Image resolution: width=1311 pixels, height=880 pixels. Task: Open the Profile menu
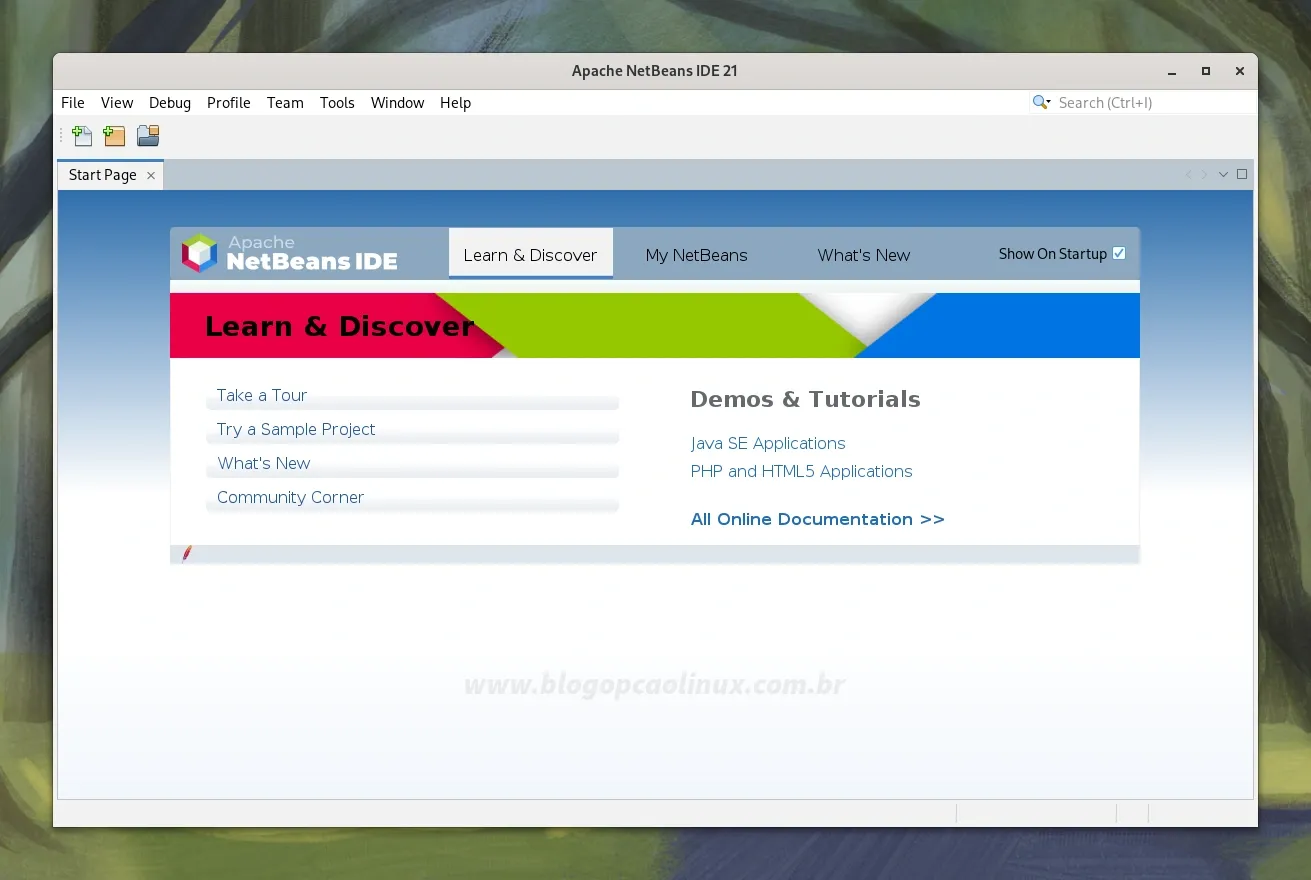229,103
